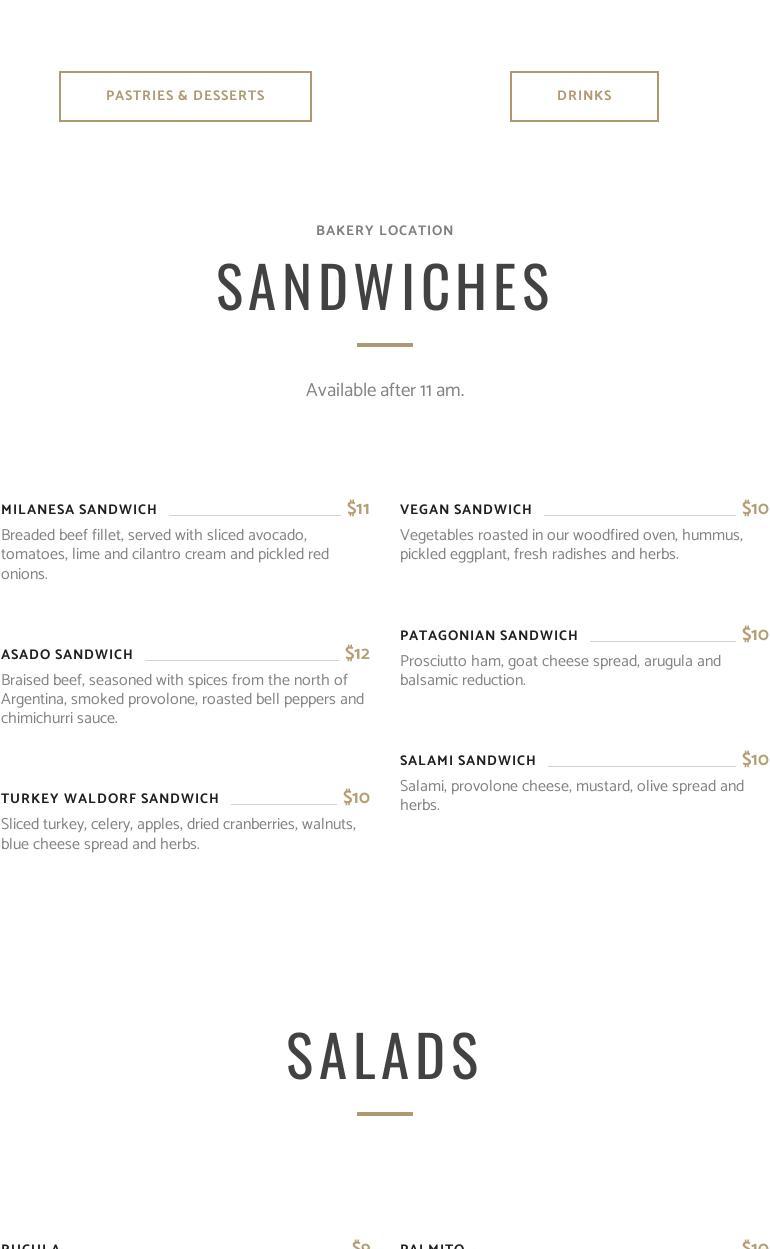Click the $12 price of Asado Sandwich
Image resolution: width=770 pixels, height=1249 pixels.
(357, 653)
